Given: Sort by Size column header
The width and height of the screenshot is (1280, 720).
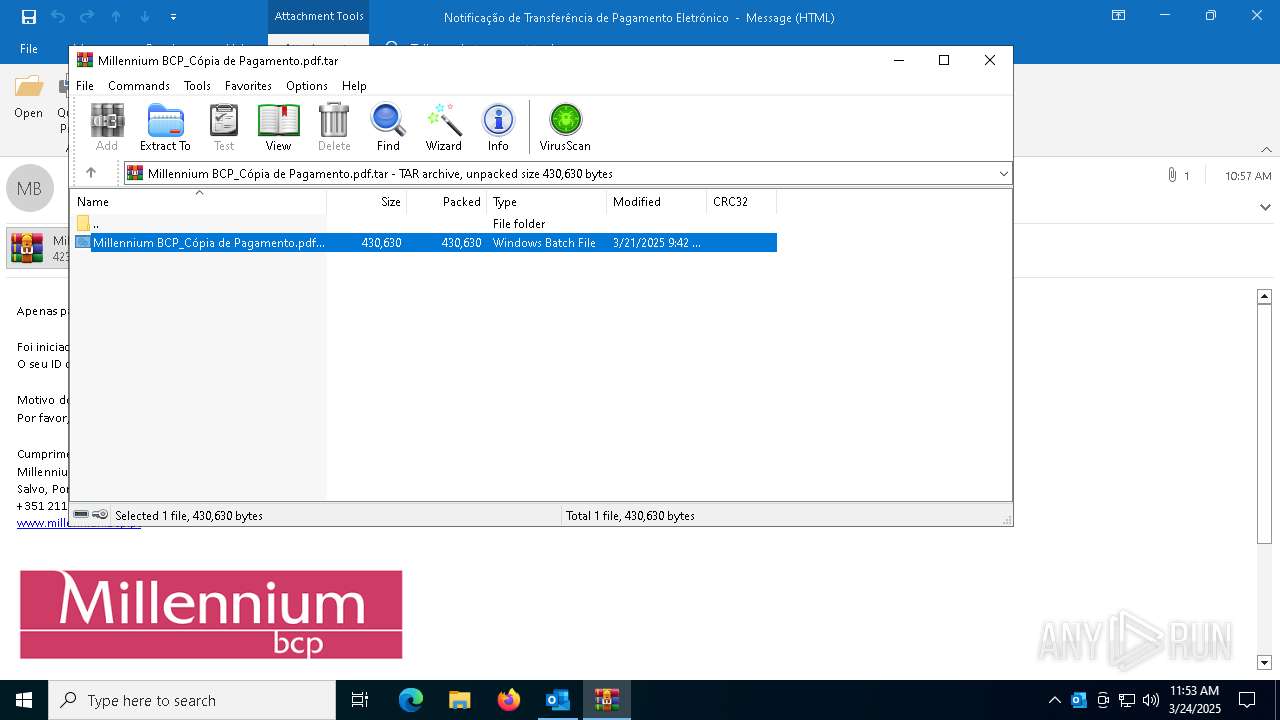Looking at the screenshot, I should click(367, 202).
